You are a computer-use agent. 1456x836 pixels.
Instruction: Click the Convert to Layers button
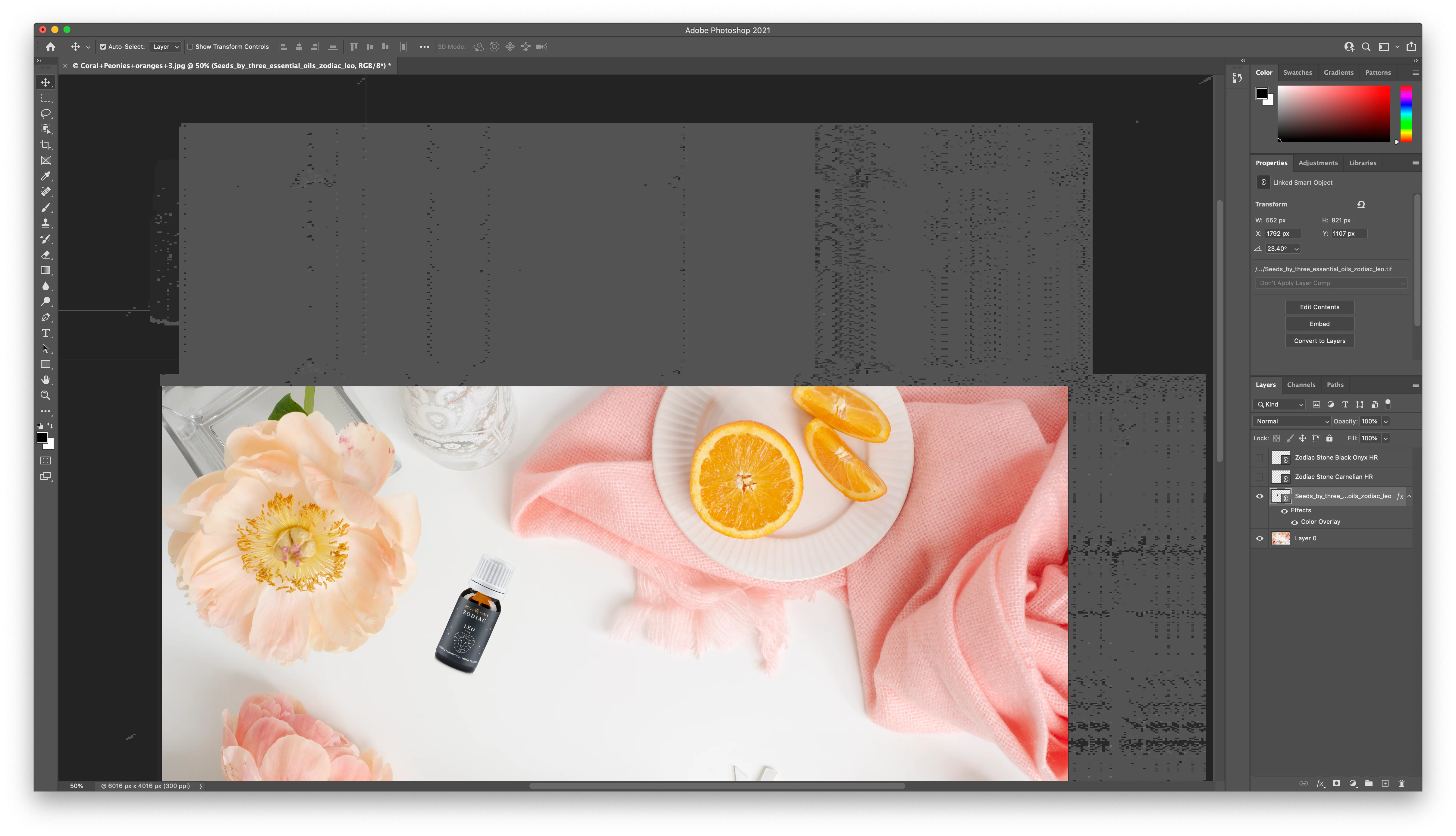[x=1319, y=341]
